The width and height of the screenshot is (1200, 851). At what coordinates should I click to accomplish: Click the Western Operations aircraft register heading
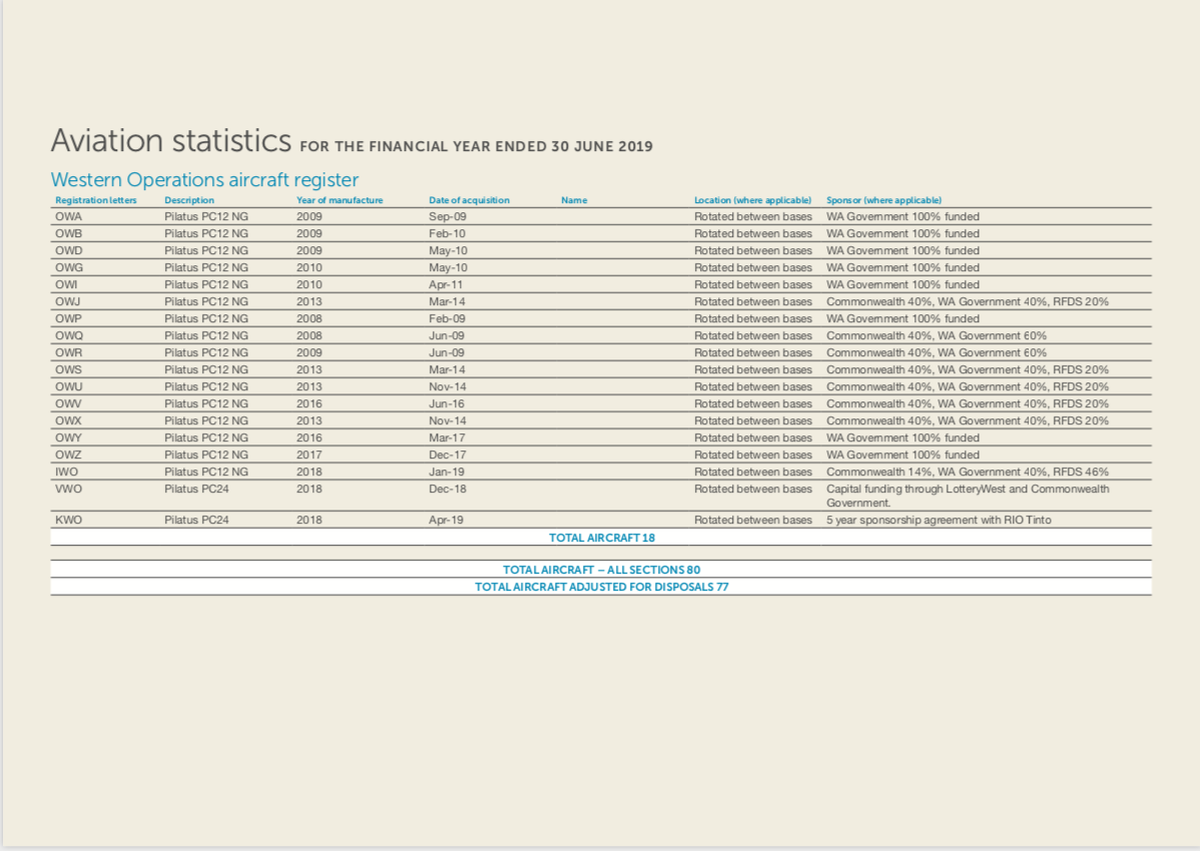[x=204, y=180]
